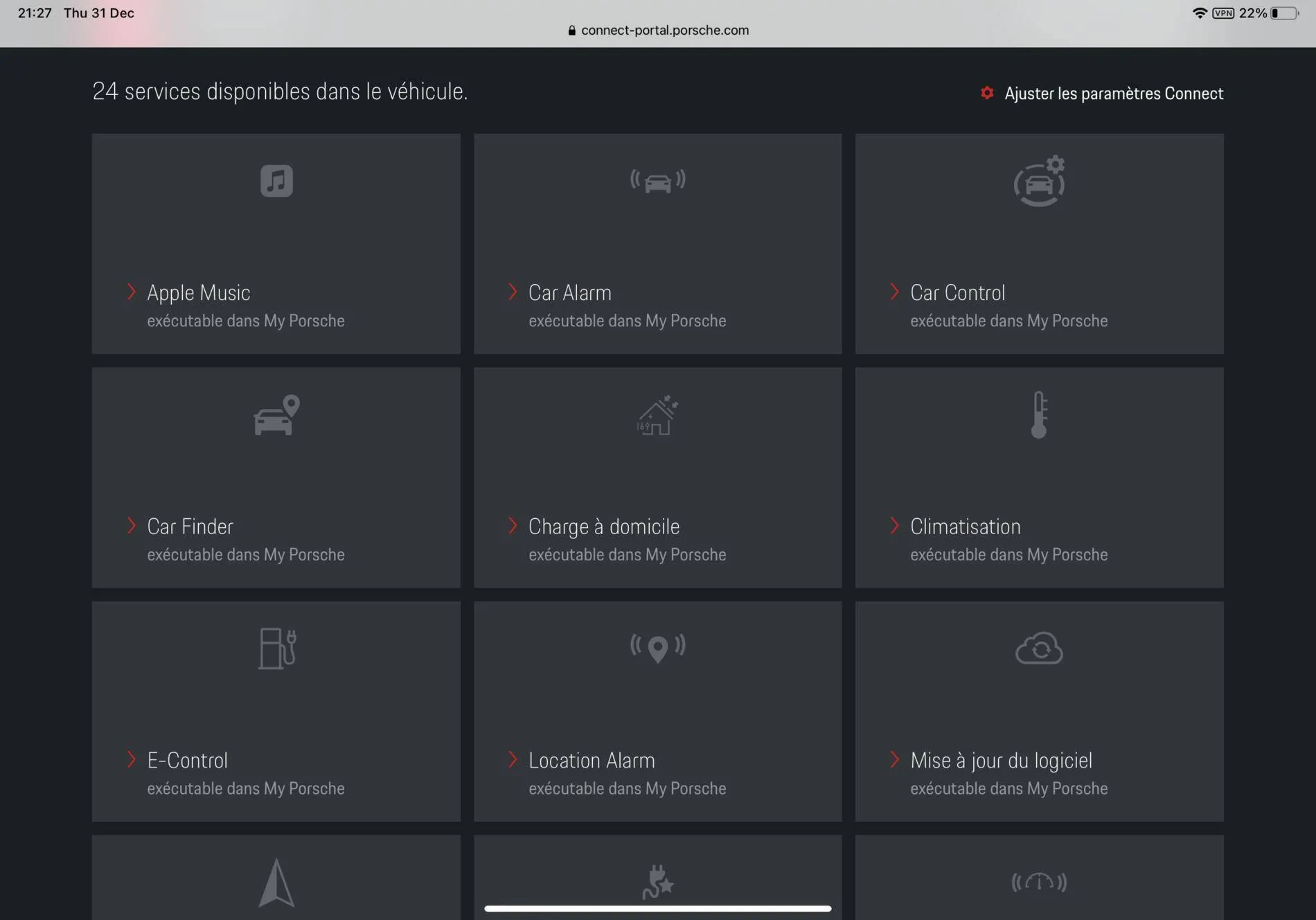Click 'exécutable dans My Porsche' under Climatisation
This screenshot has height=920, width=1316.
pos(1009,555)
